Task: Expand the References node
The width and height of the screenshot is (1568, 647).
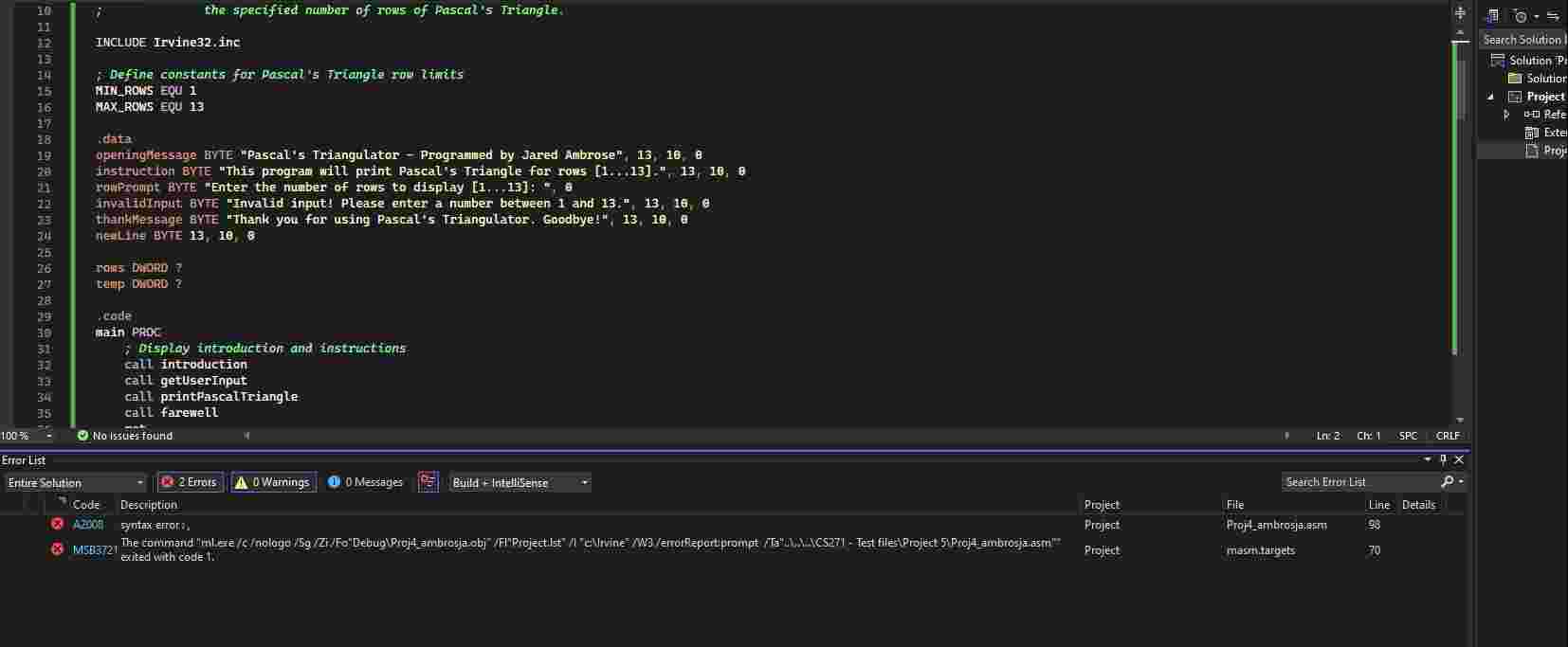Action: (x=1507, y=115)
